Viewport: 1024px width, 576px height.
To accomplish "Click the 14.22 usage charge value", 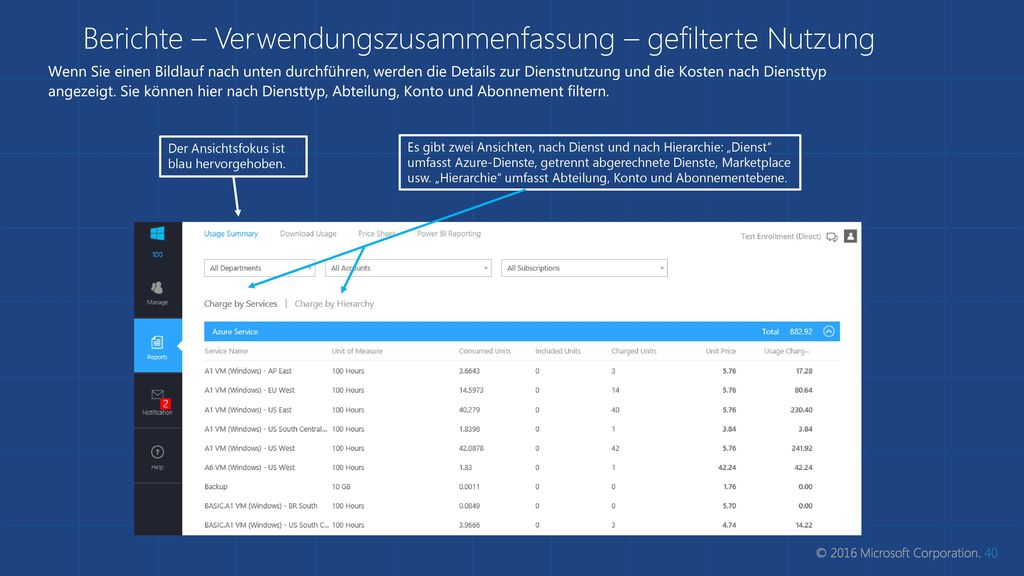I will [804, 525].
